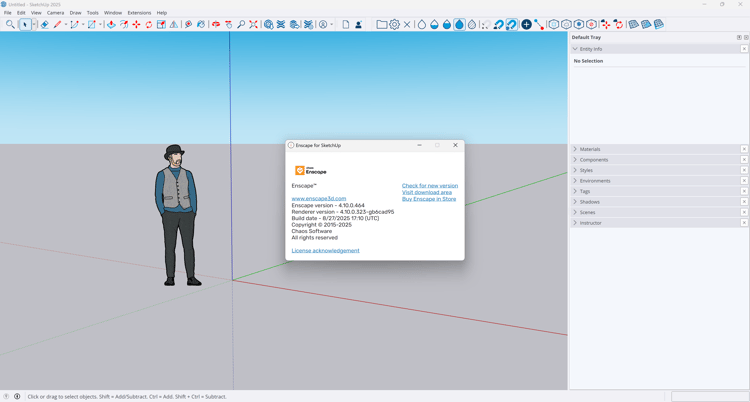Open the www.enscape3d.com link

pyautogui.click(x=319, y=199)
